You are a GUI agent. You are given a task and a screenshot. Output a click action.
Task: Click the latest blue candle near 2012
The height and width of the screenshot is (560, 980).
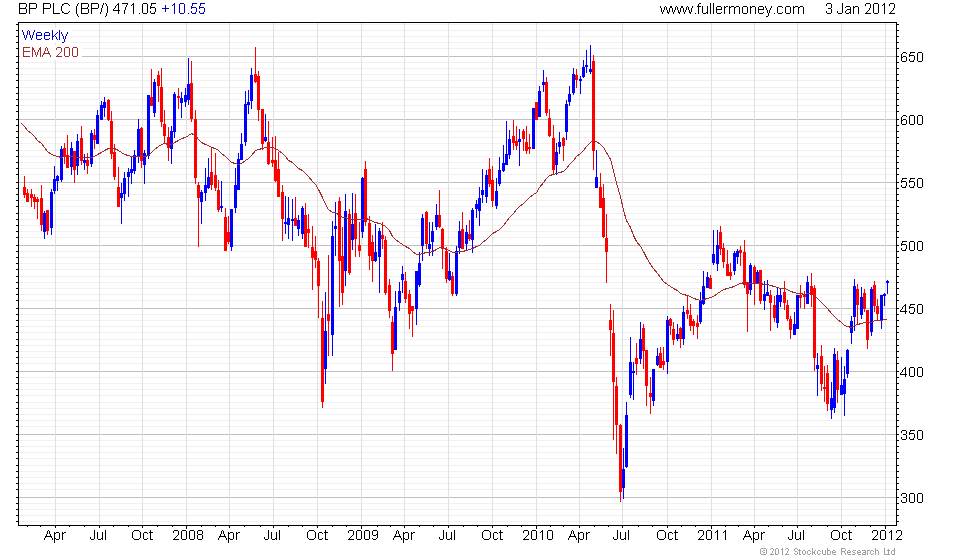pyautogui.click(x=888, y=286)
